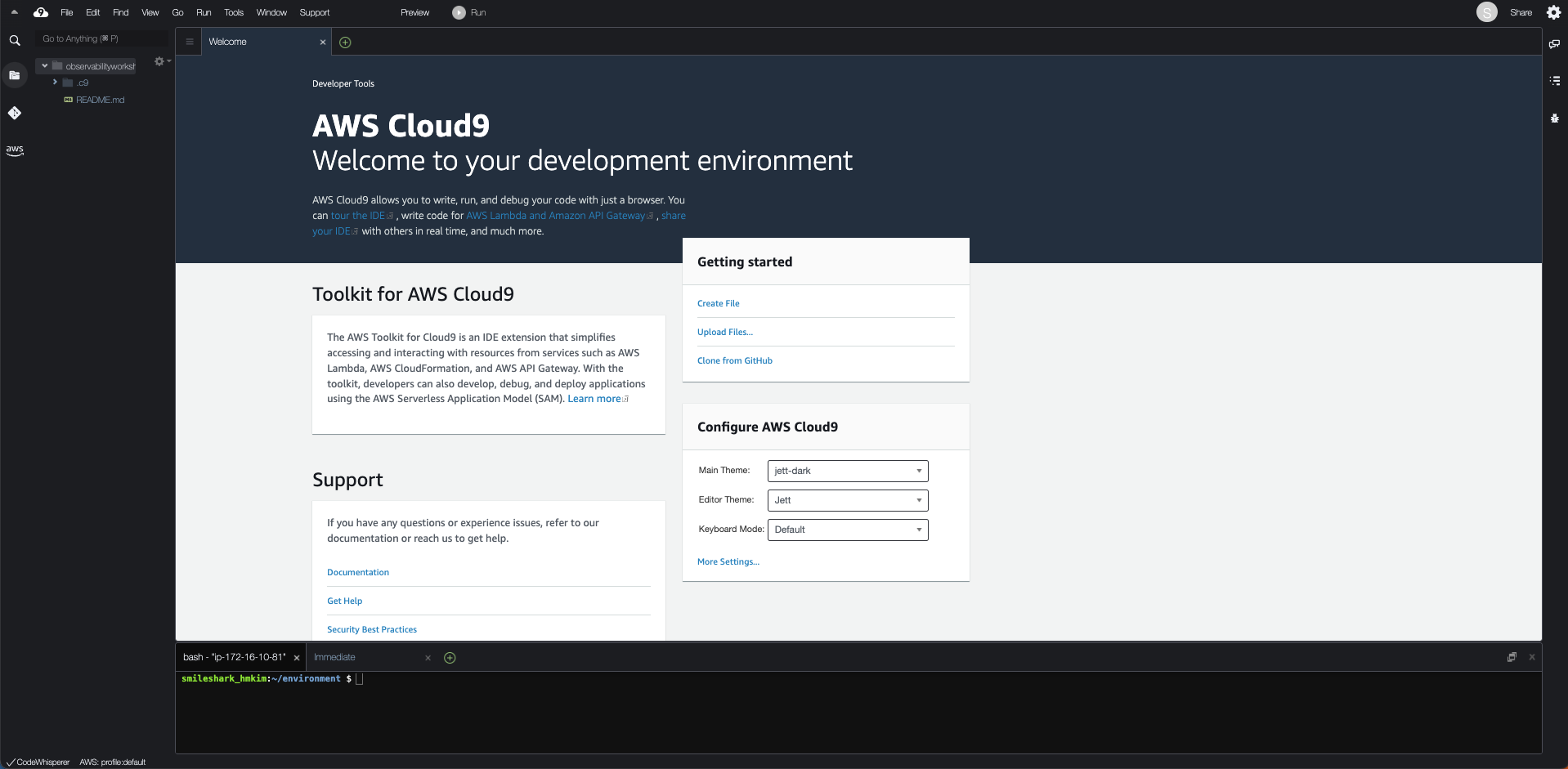Collapse the observabilityworkshop root folder
This screenshot has height=769, width=1568.
coord(45,65)
